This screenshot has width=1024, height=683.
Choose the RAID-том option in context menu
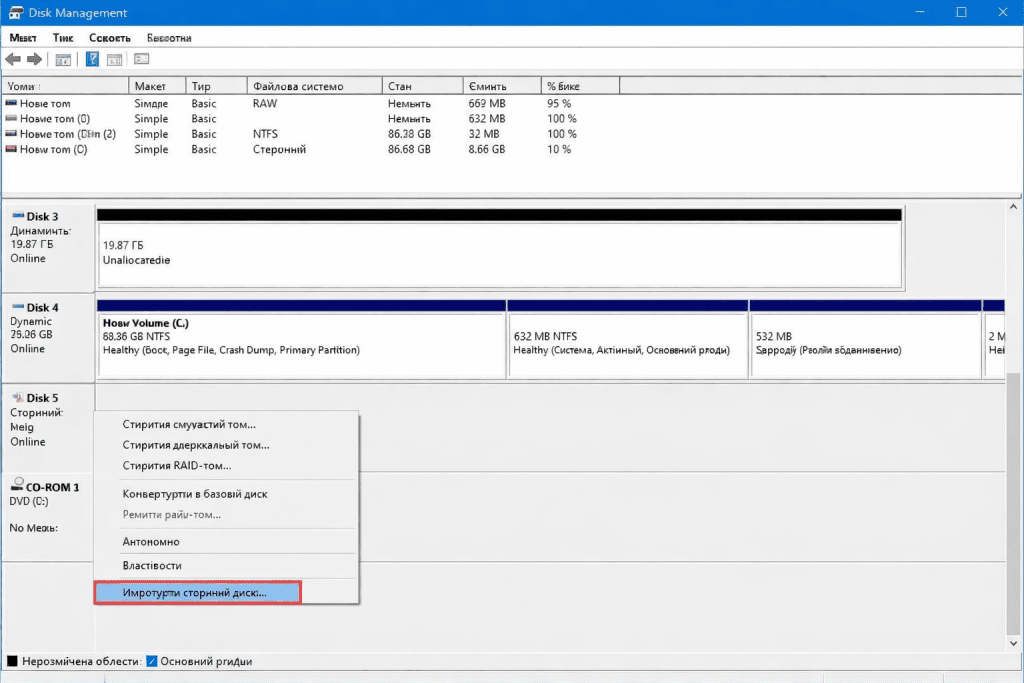177,466
